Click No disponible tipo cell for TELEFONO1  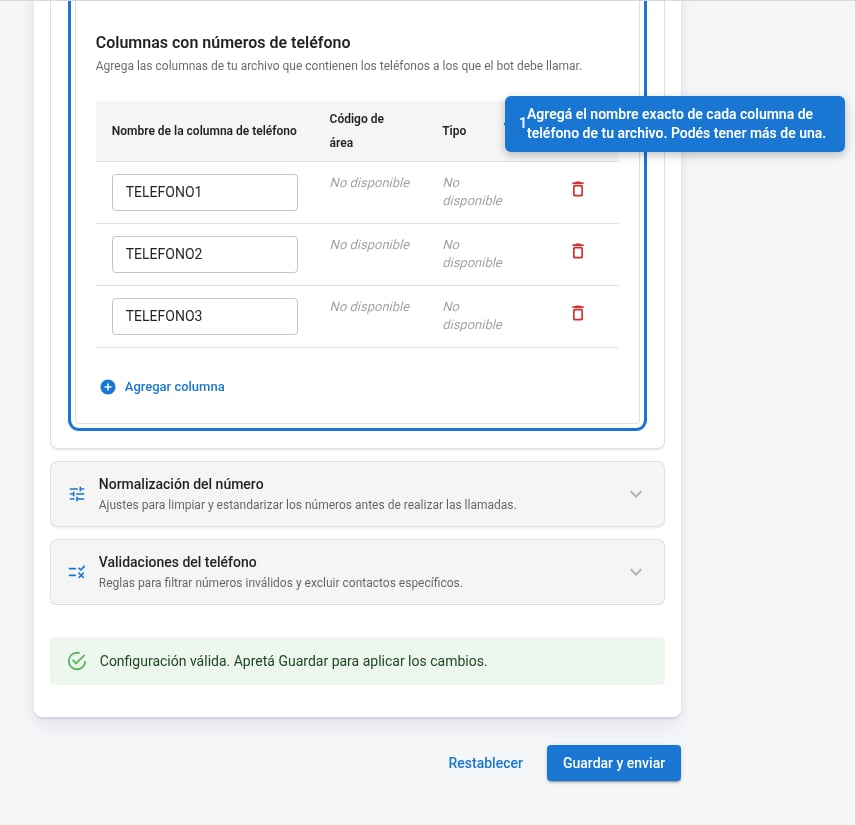point(473,192)
